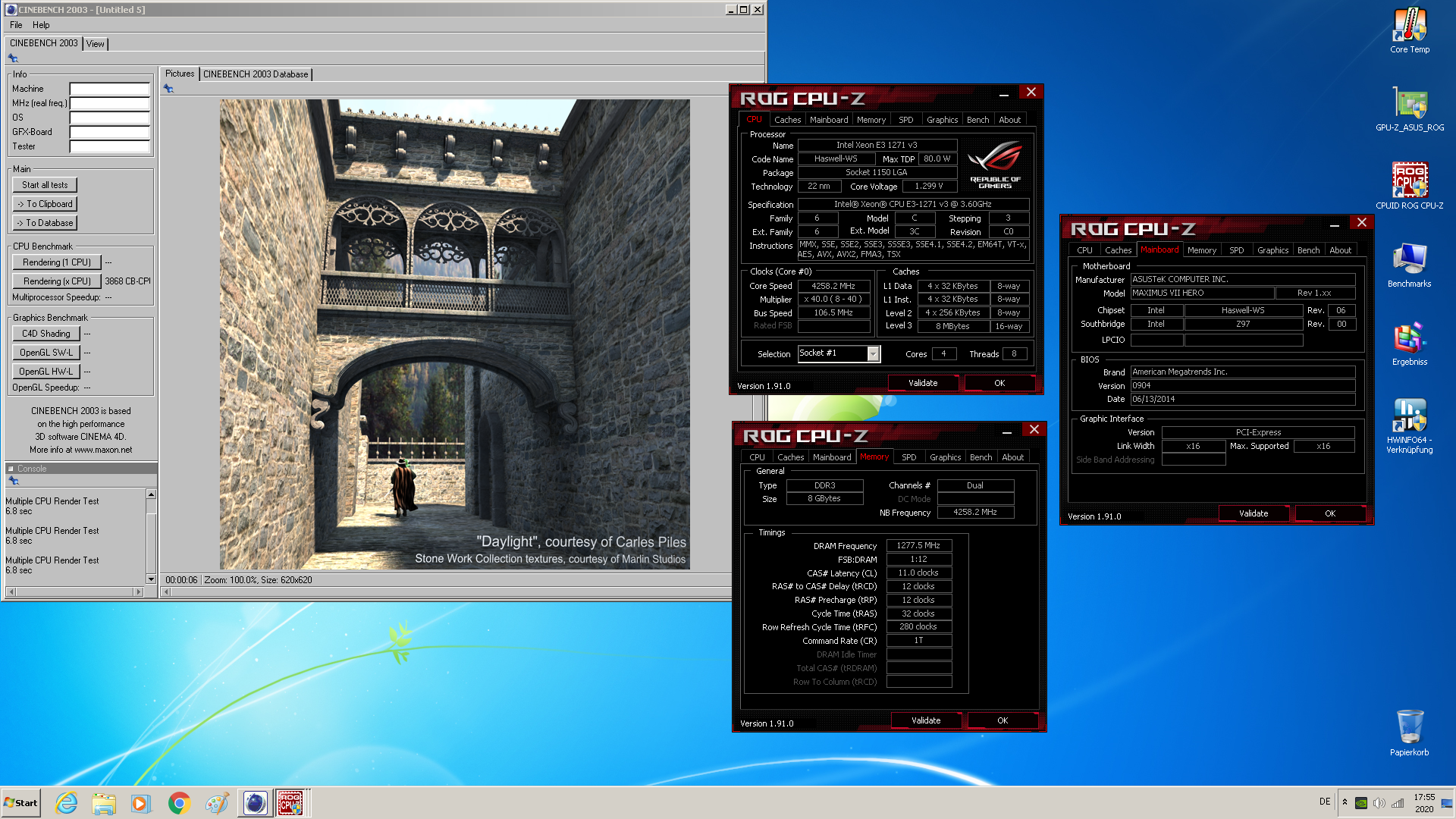Click the Machine input field

click(x=110, y=89)
